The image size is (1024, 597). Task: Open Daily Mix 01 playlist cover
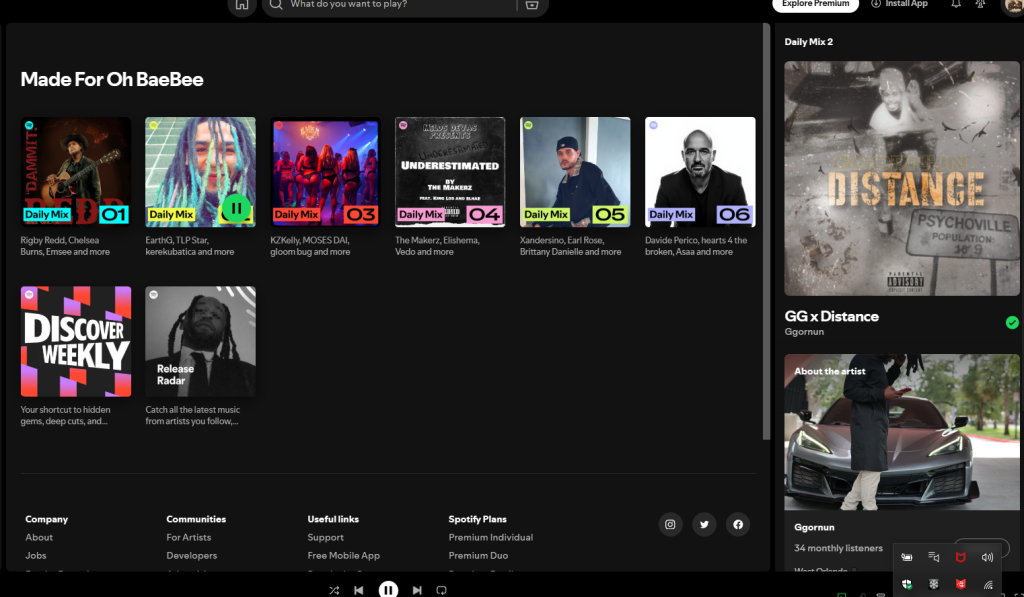76,172
